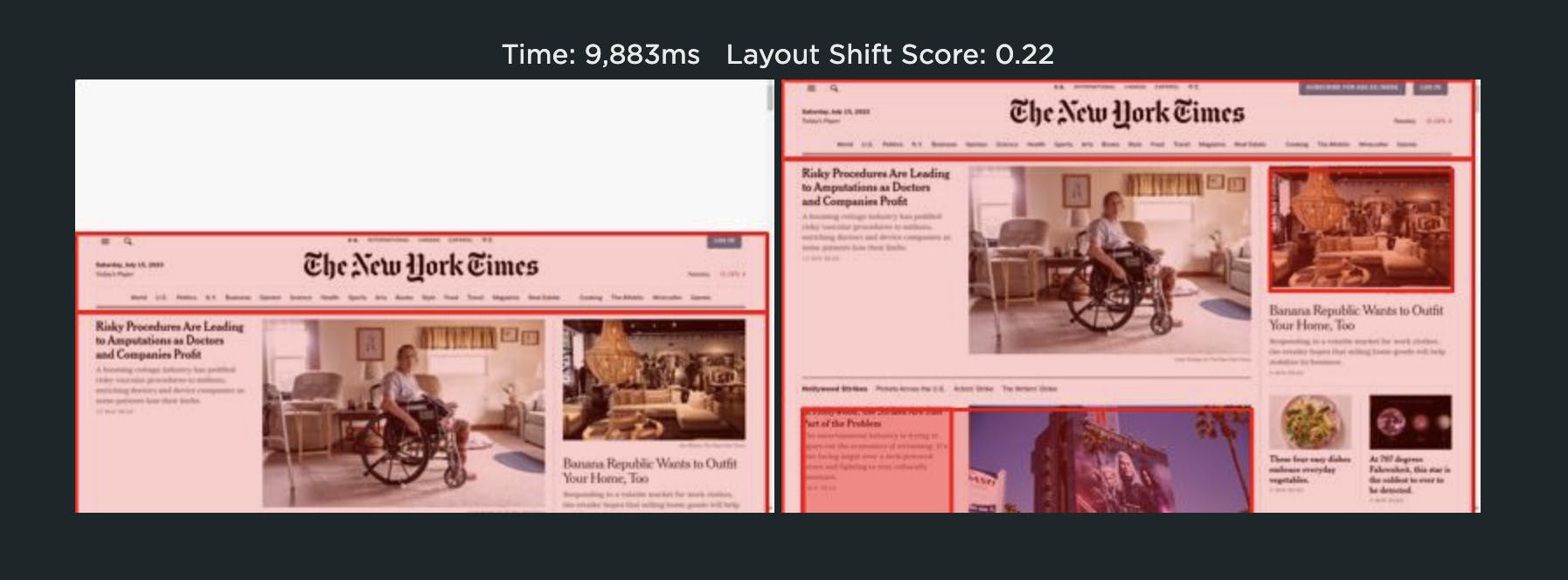Click Log In button in left screenshot
Image resolution: width=1568 pixels, height=580 pixels.
pyautogui.click(x=724, y=241)
